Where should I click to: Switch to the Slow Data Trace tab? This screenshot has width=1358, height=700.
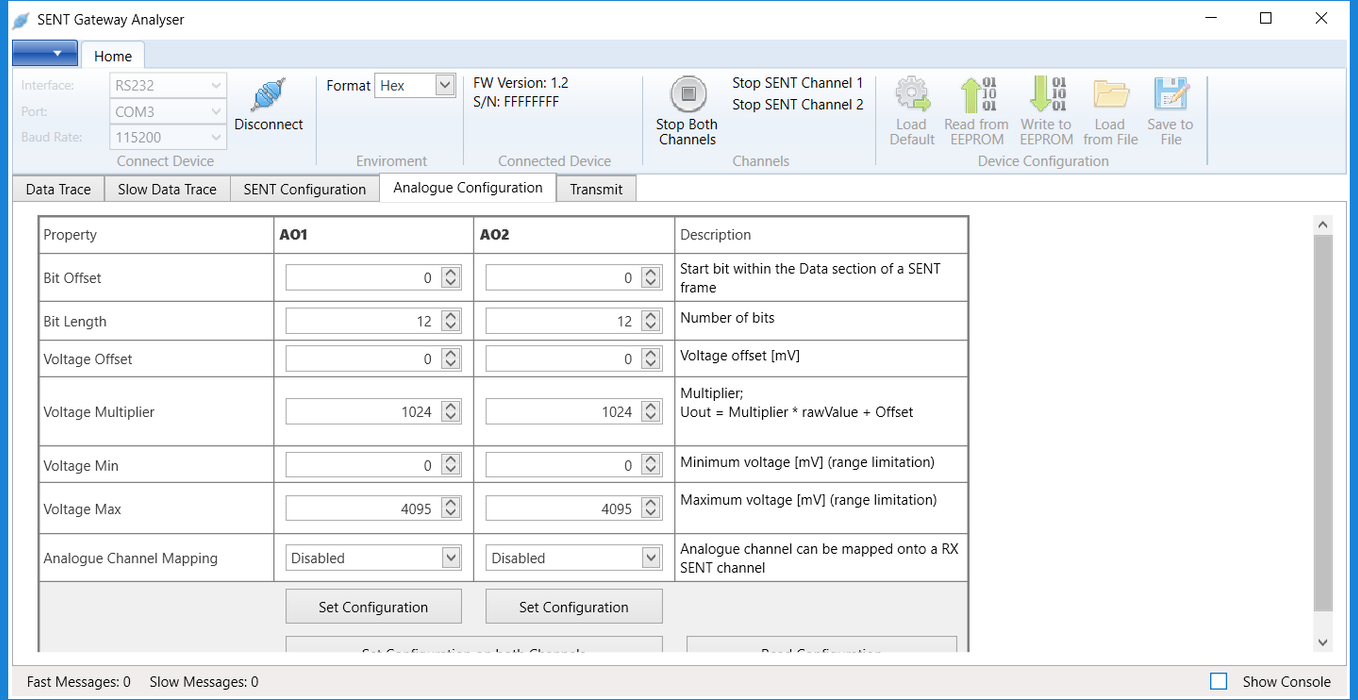coord(167,189)
